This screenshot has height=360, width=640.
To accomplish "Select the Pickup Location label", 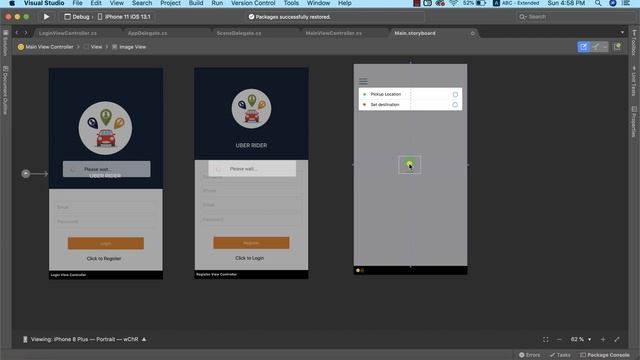I will click(386, 94).
